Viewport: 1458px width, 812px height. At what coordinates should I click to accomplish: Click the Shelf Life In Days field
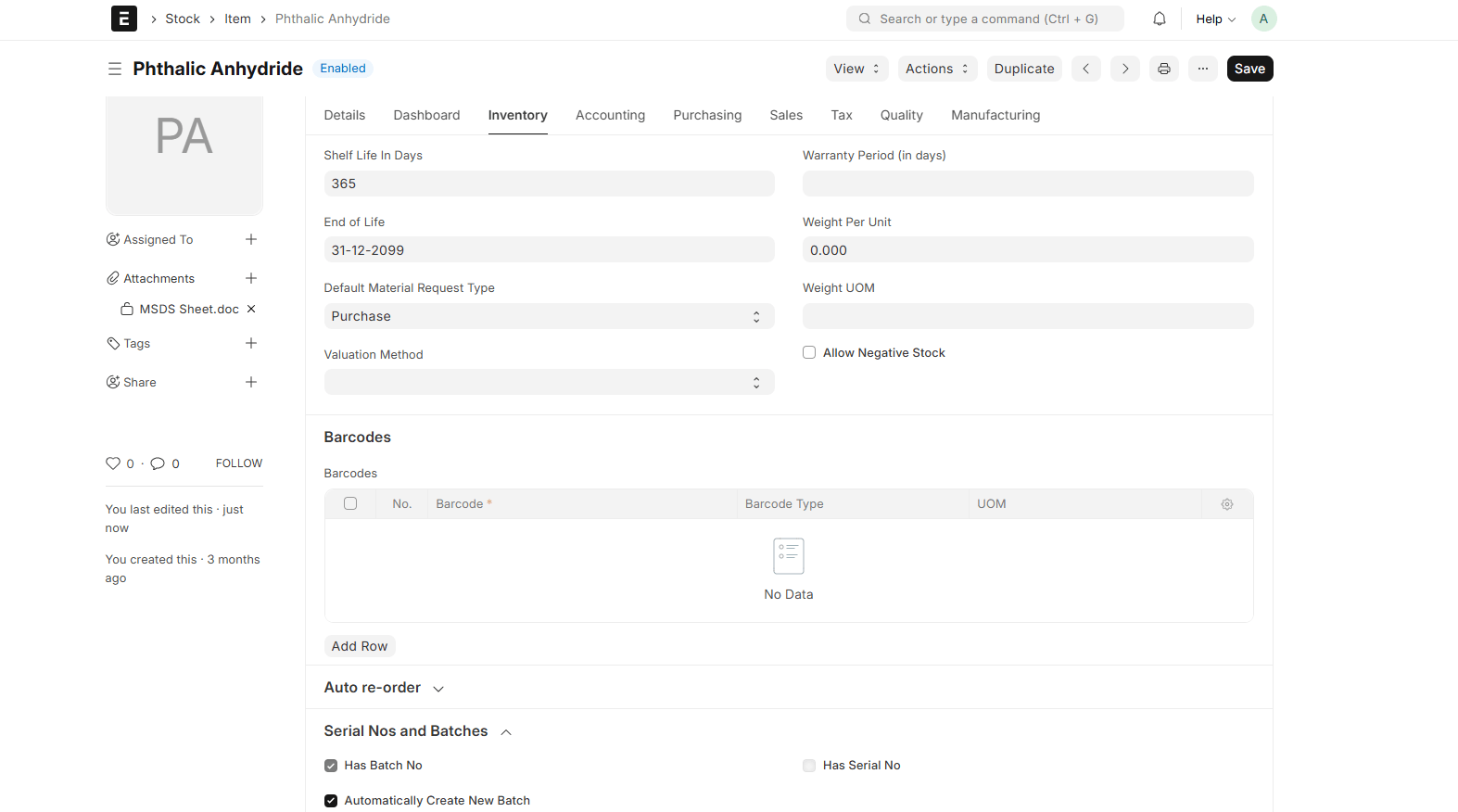pyautogui.click(x=549, y=184)
